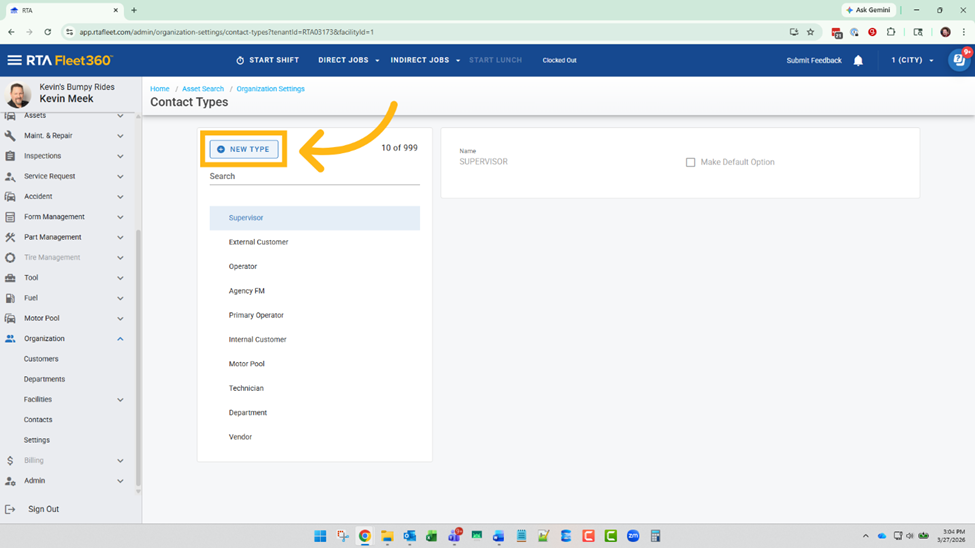
Task: Collapse the Organization sidebar section
Action: coord(120,339)
